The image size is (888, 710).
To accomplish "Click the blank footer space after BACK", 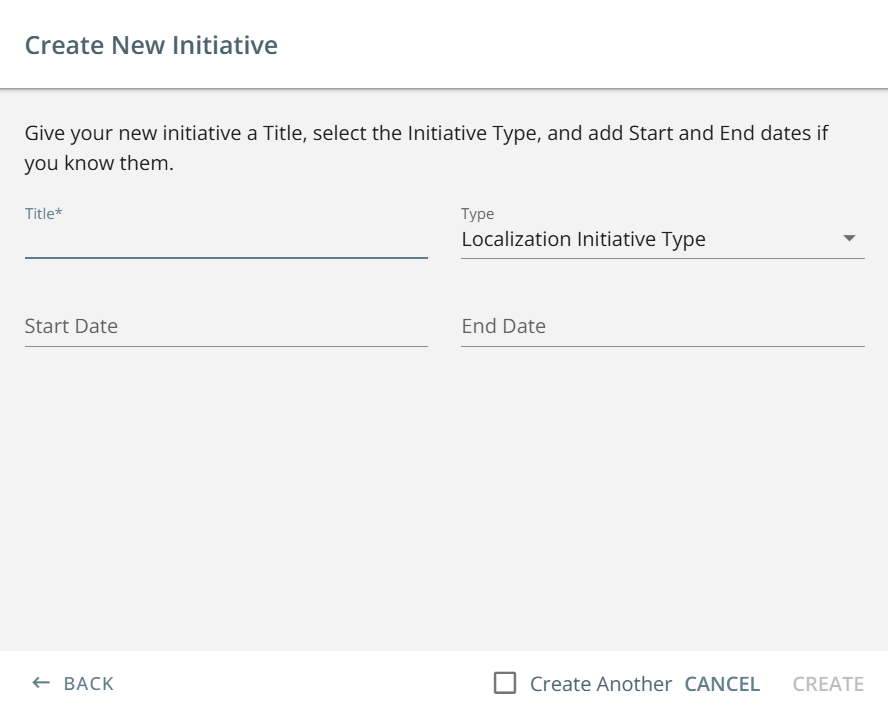I will click(x=300, y=683).
